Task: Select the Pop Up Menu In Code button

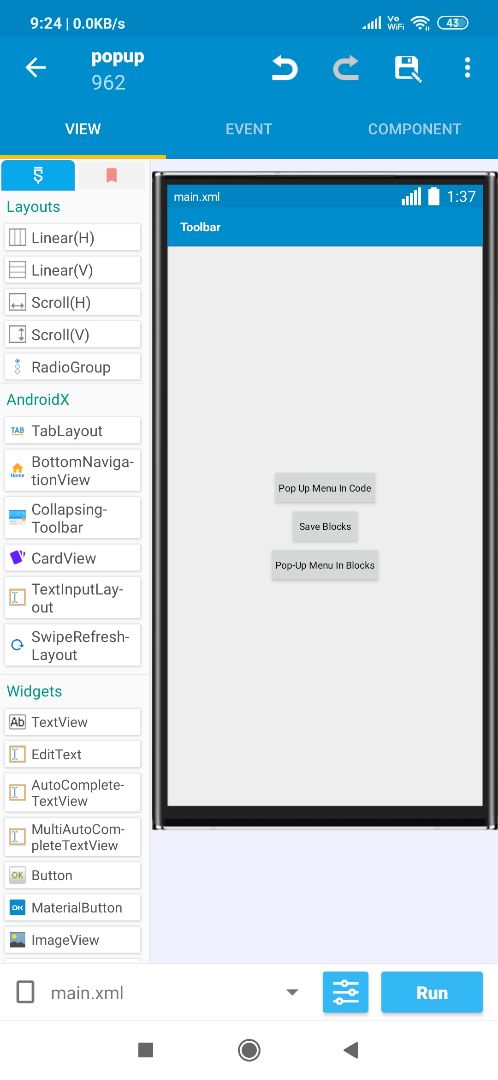Action: 325,488
